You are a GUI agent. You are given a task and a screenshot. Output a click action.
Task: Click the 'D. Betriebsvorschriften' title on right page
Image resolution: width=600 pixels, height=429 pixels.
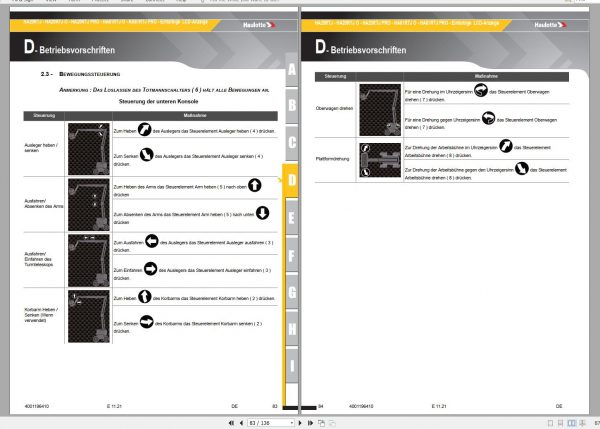point(360,48)
